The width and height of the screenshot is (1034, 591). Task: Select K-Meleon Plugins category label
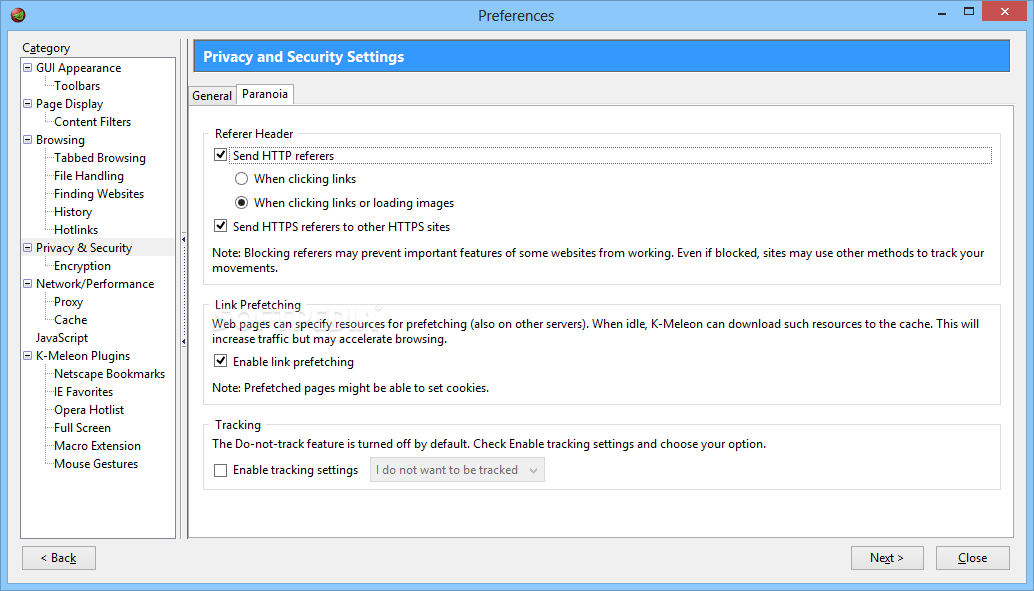tap(83, 356)
